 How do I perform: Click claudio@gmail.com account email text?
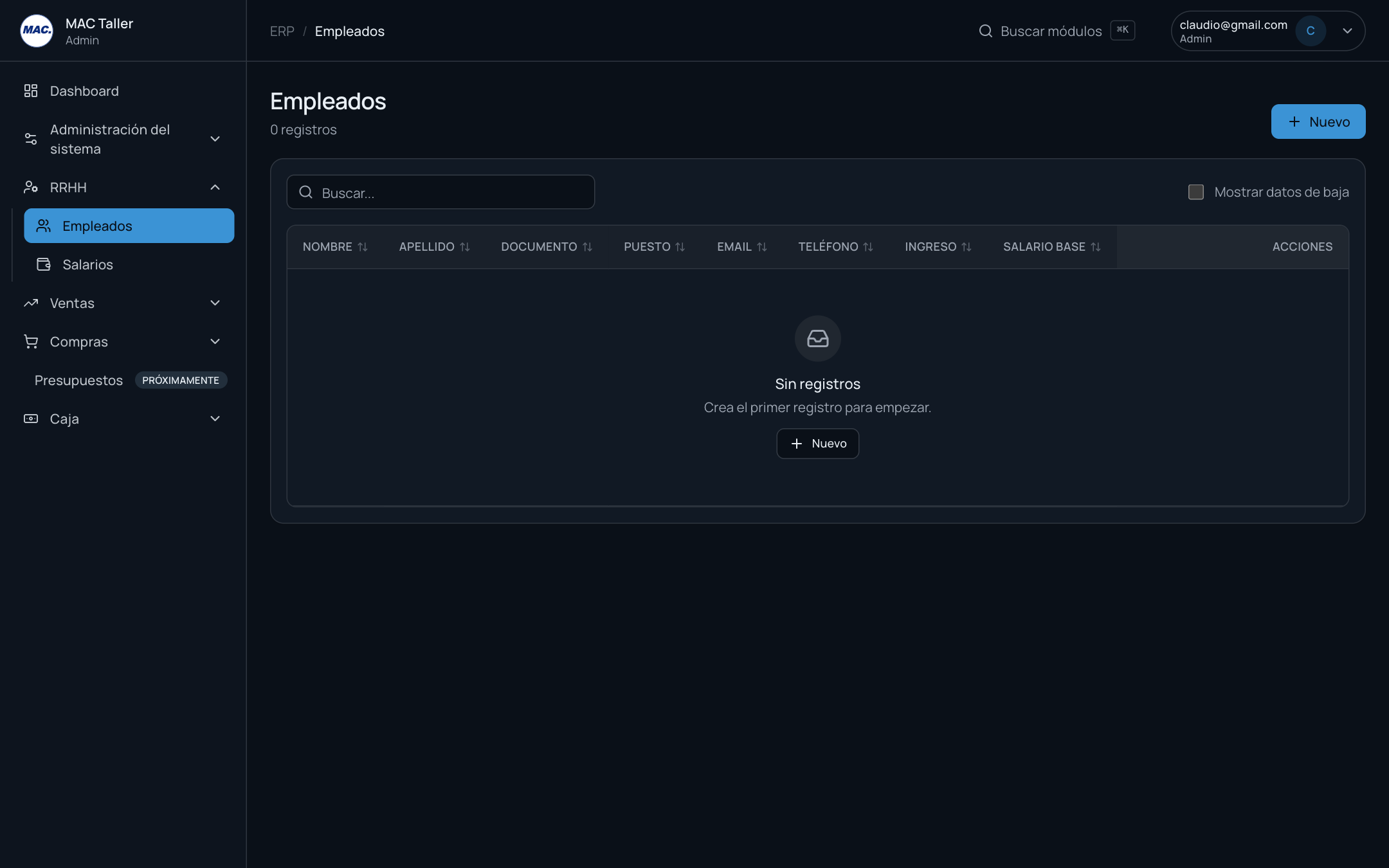click(x=1233, y=24)
